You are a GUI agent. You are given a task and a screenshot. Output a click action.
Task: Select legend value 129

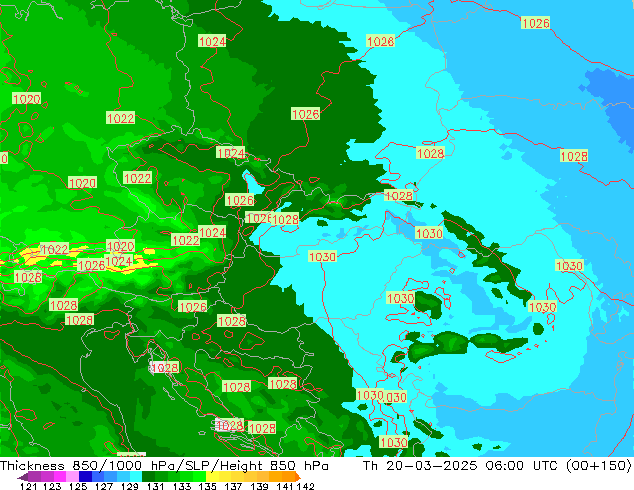(129, 486)
